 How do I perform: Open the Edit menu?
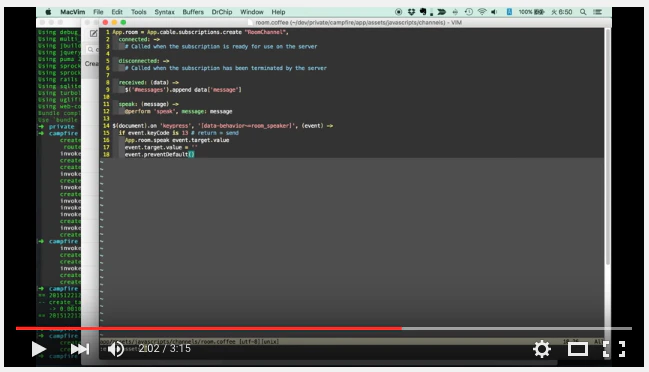pos(117,12)
